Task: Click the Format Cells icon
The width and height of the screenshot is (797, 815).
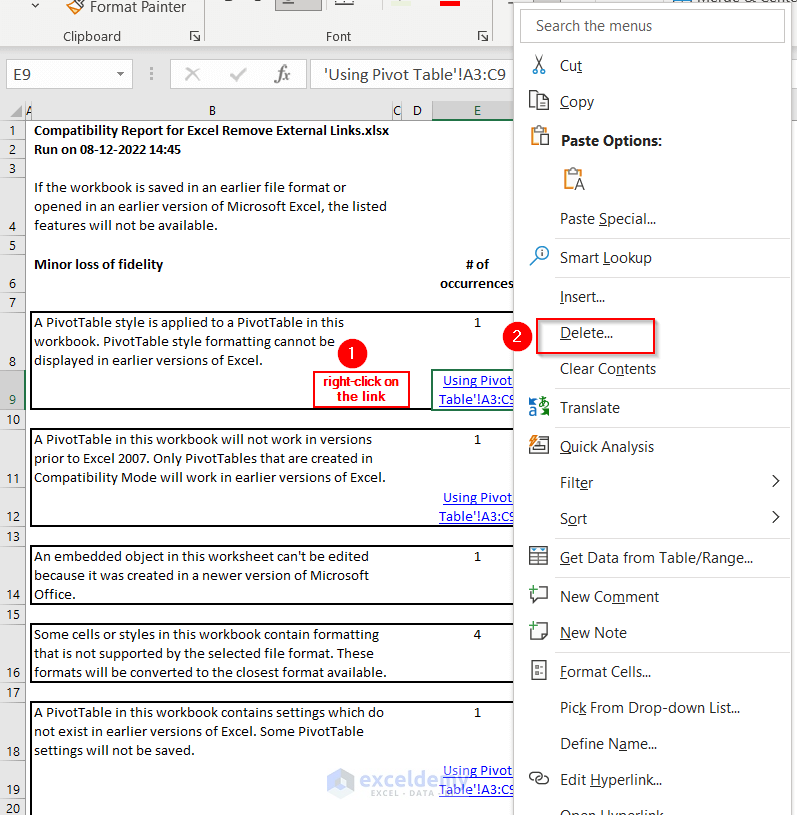Action: (x=539, y=670)
